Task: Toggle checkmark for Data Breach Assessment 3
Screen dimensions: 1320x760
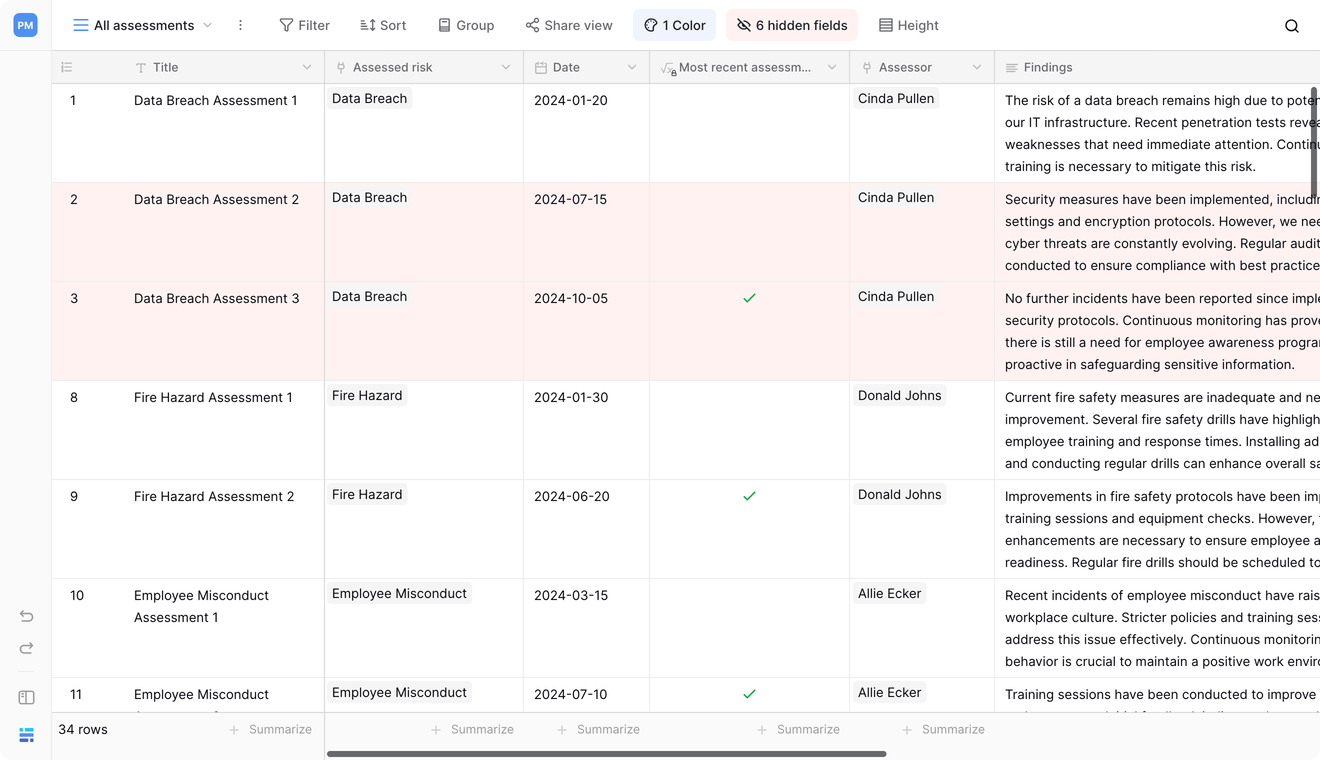Action: pos(749,298)
